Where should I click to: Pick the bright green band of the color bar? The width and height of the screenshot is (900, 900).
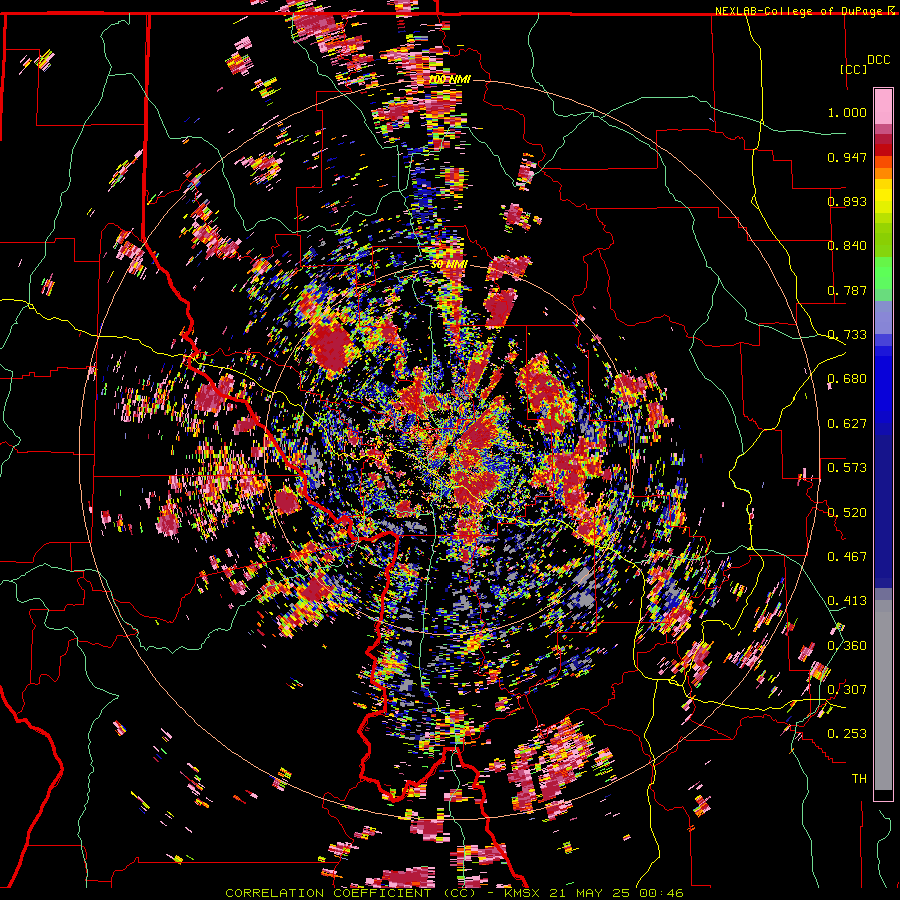click(x=883, y=273)
